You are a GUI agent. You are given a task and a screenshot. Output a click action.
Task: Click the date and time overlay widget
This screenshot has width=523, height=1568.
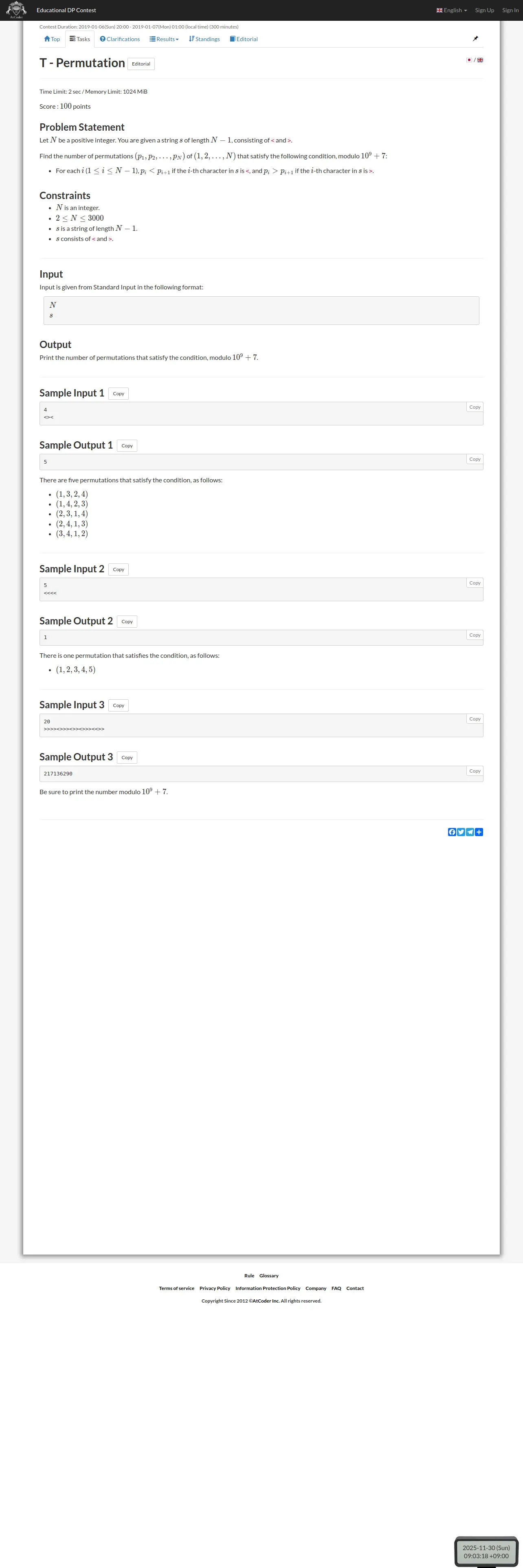click(486, 1551)
